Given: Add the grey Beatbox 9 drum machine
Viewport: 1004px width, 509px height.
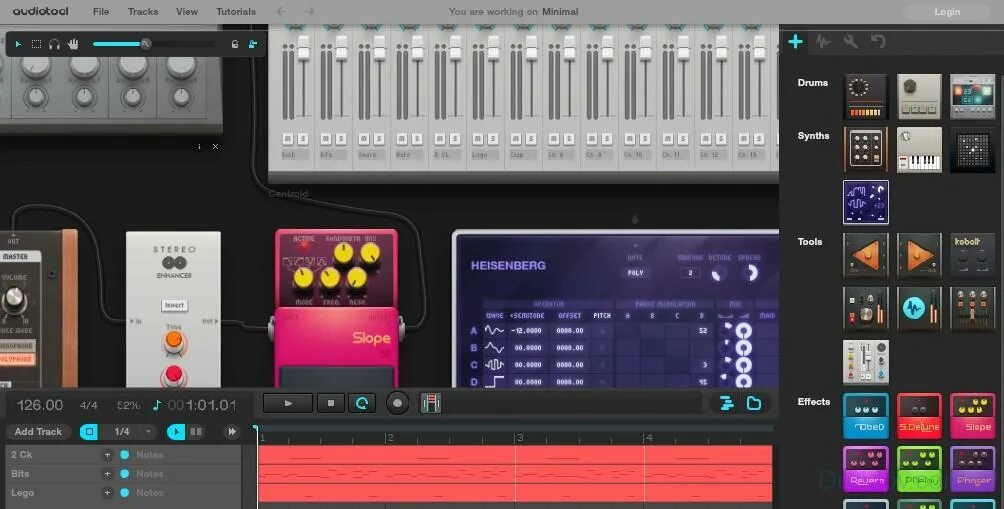Looking at the screenshot, I should (919, 97).
